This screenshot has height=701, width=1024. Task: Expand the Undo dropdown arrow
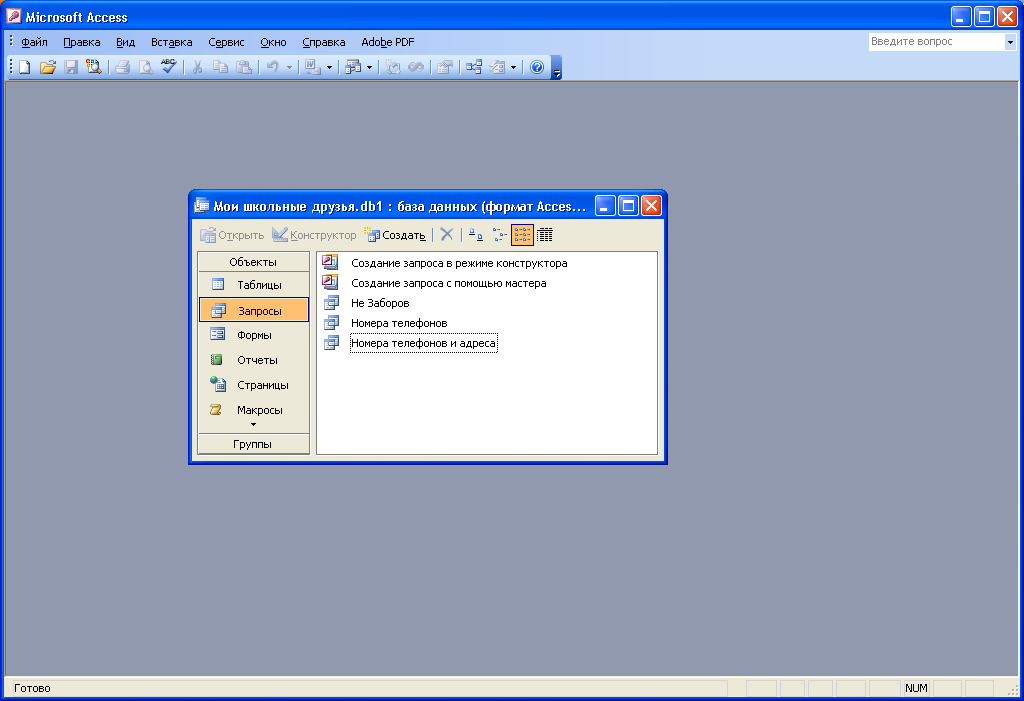289,67
